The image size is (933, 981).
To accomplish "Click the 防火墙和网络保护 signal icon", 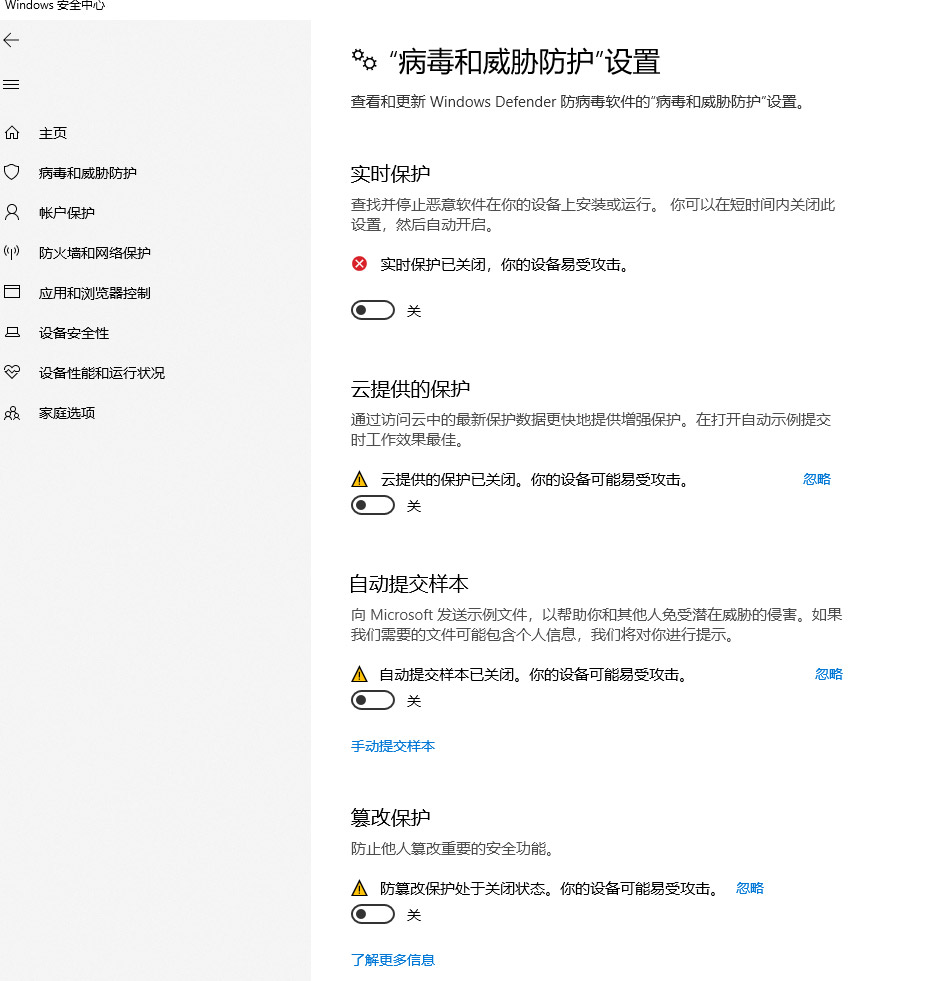I will point(12,253).
